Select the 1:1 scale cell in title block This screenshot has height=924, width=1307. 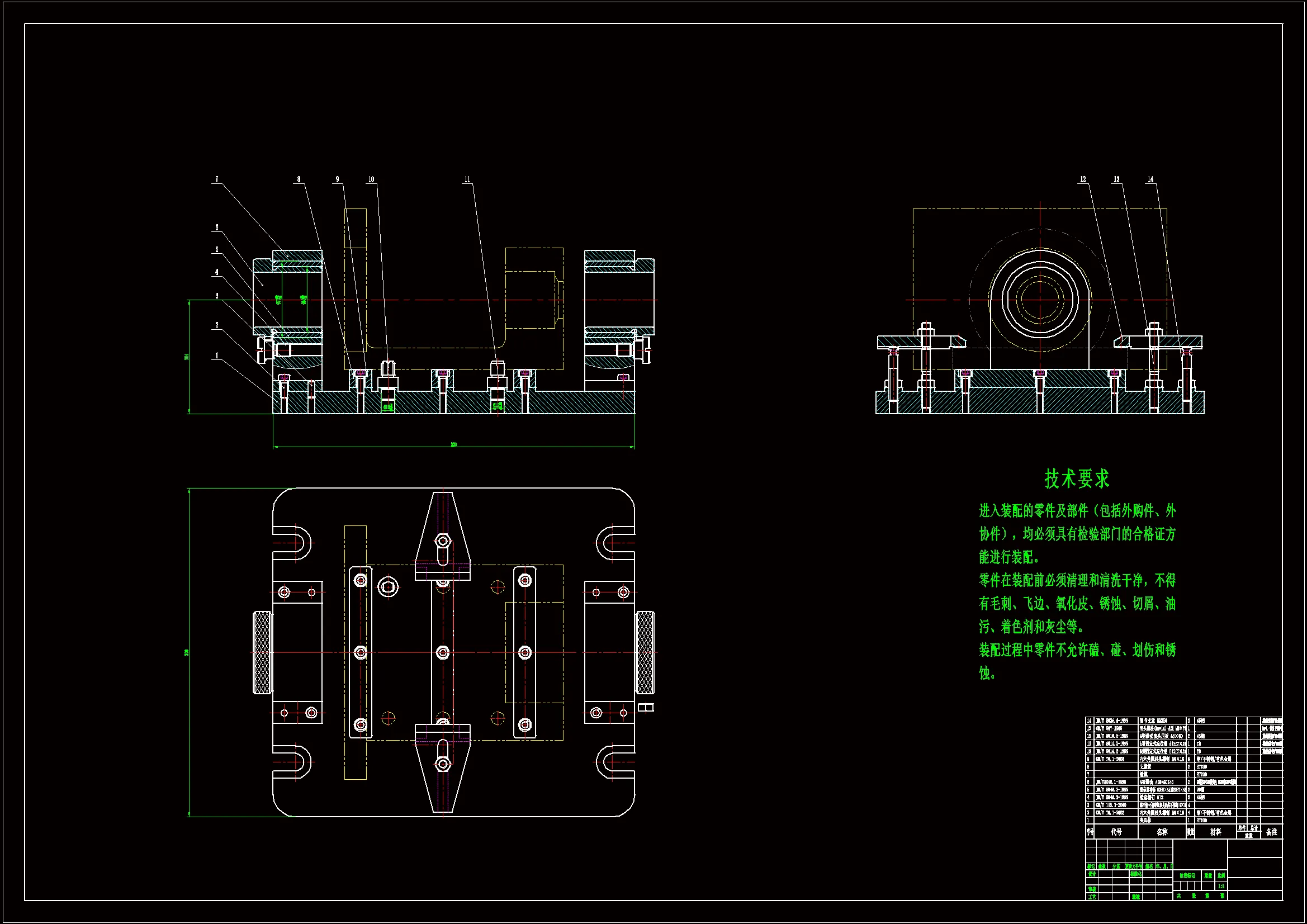[1221, 886]
